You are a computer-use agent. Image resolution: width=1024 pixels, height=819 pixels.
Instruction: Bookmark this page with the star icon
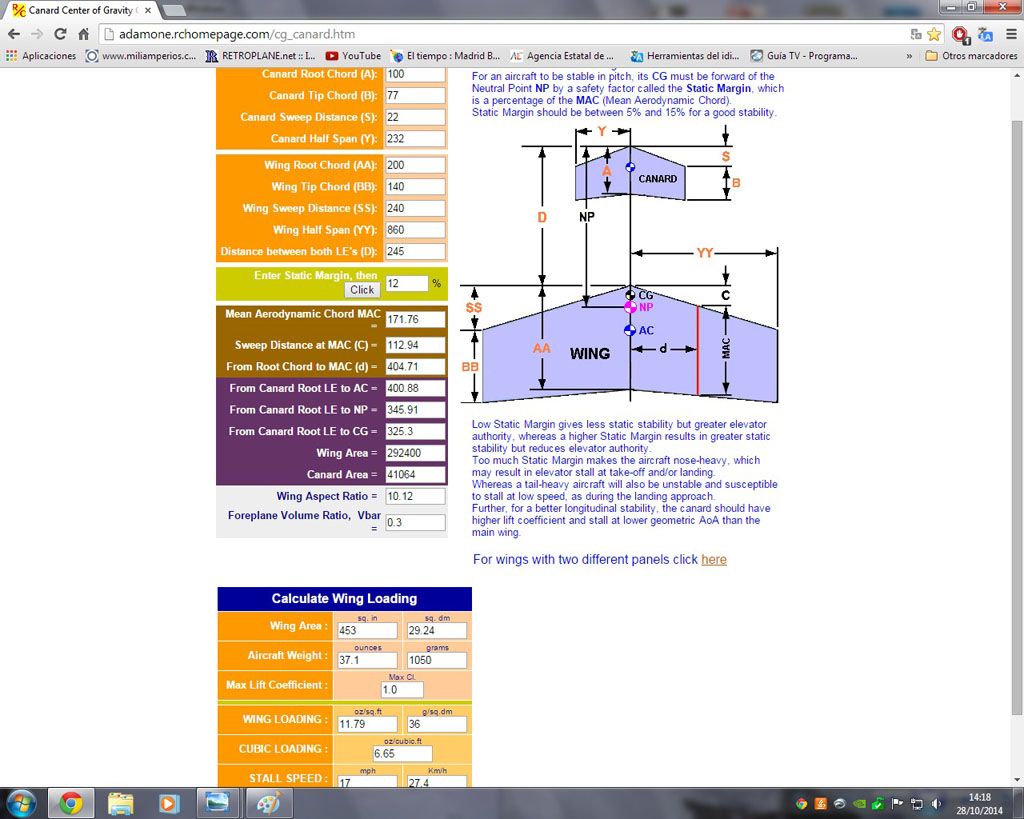933,33
